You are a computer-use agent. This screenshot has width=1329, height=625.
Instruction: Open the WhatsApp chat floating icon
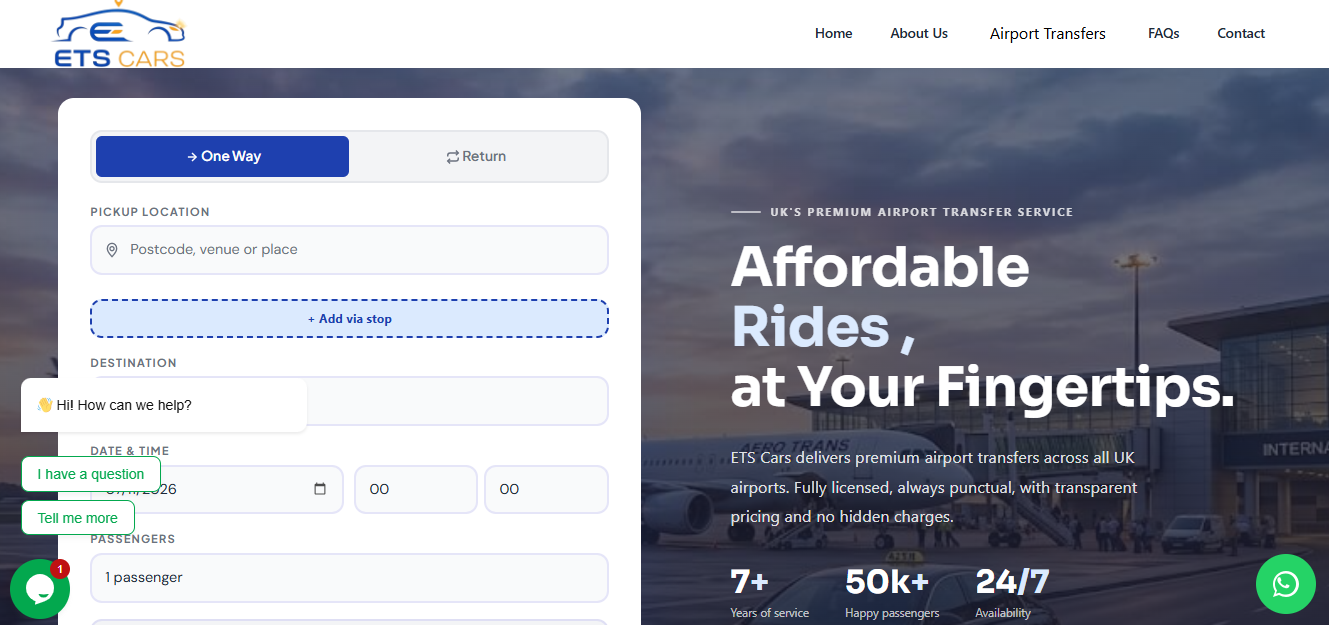pos(1285,584)
